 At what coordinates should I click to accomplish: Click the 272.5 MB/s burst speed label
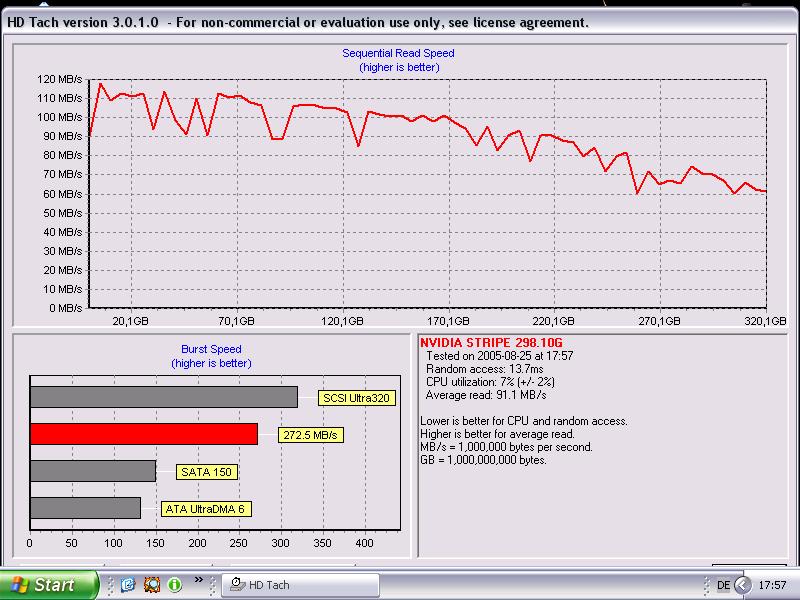click(x=311, y=435)
